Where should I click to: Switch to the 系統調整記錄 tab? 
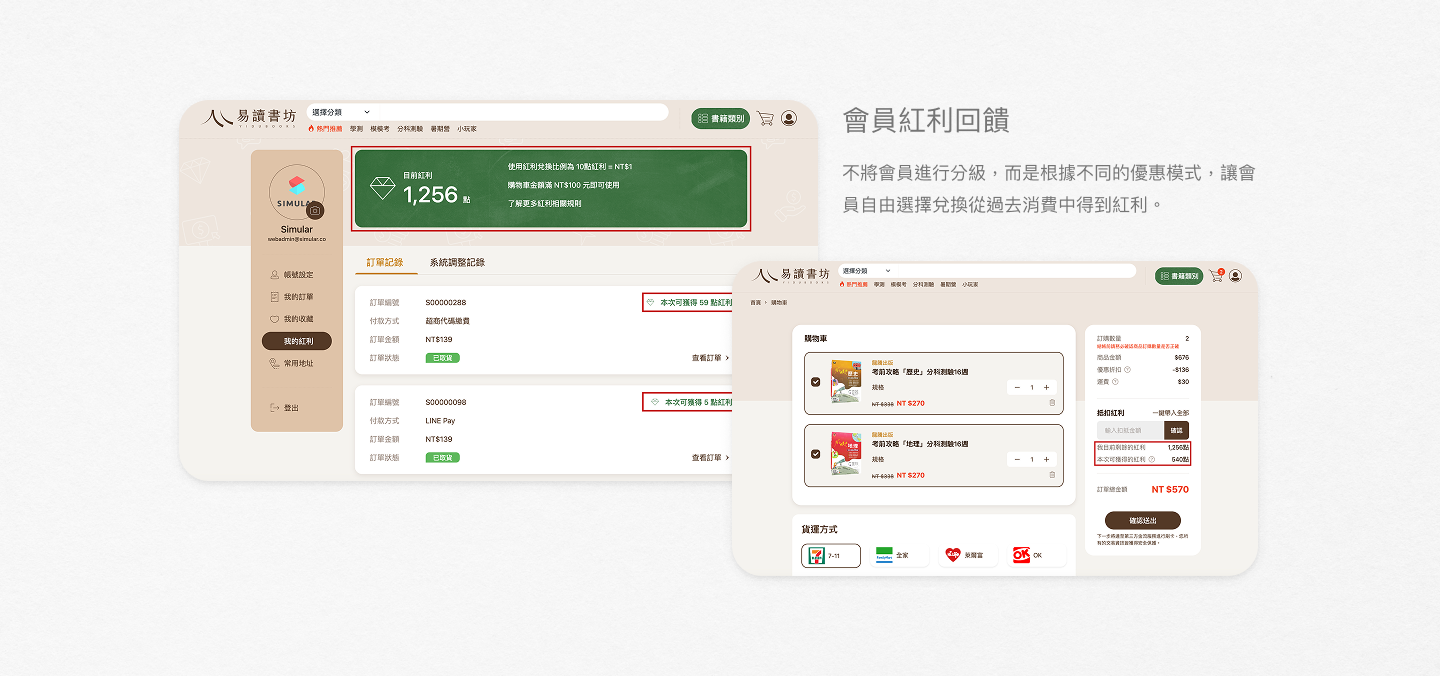pos(457,262)
